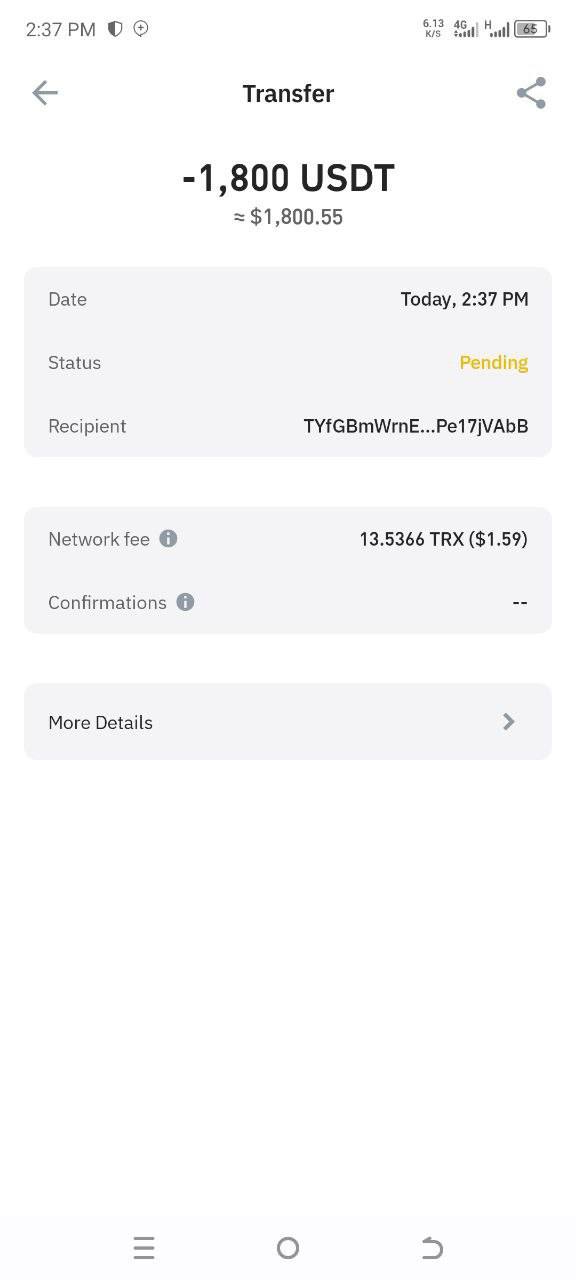Tap the Network fee label
Viewport: 576px width, 1280px height.
[99, 539]
